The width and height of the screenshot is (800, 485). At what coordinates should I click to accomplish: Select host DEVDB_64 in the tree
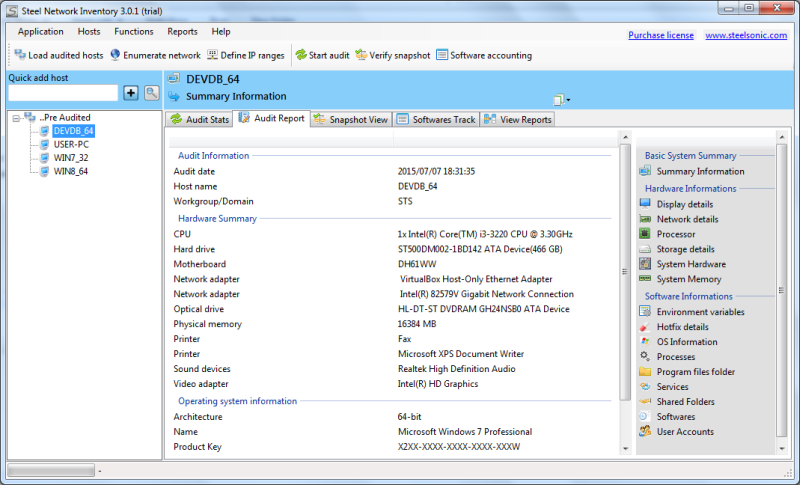[73, 131]
